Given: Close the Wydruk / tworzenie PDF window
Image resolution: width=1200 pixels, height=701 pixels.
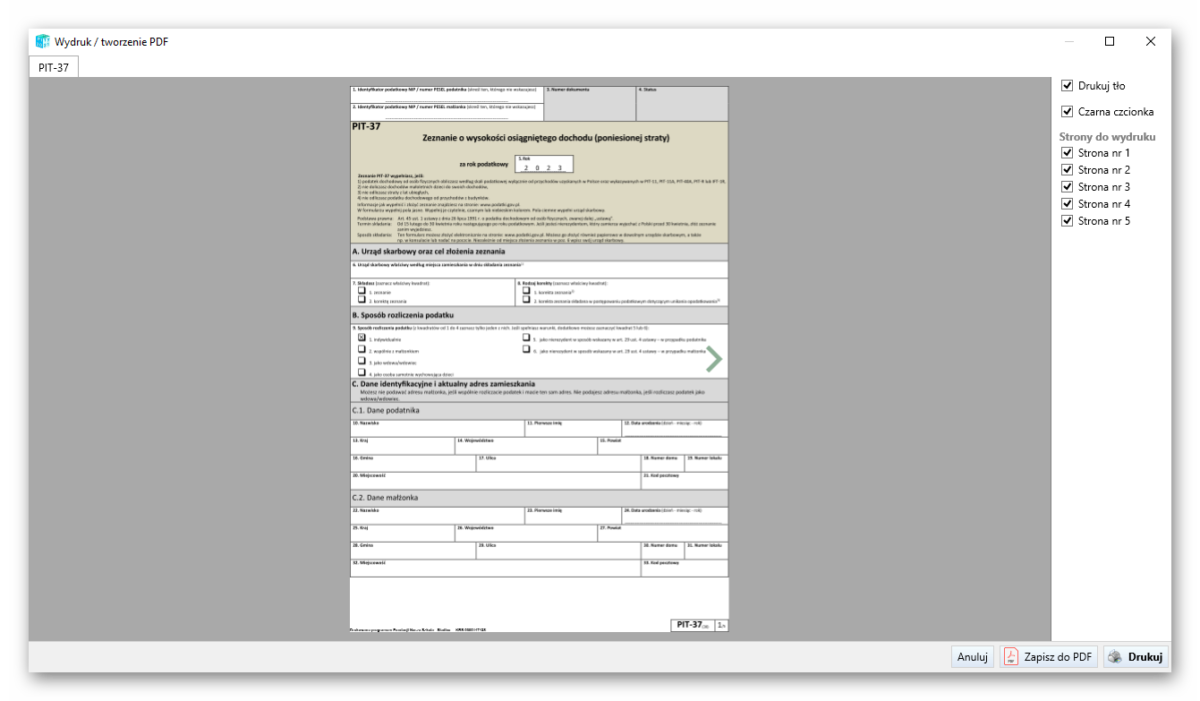Looking at the screenshot, I should pos(1150,41).
